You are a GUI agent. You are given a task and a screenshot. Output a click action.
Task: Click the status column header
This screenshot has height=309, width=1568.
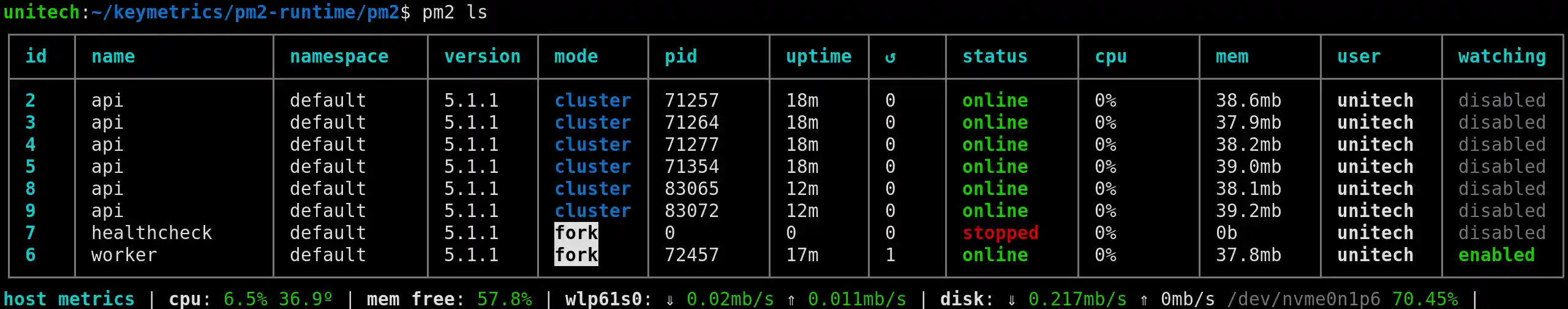click(995, 56)
